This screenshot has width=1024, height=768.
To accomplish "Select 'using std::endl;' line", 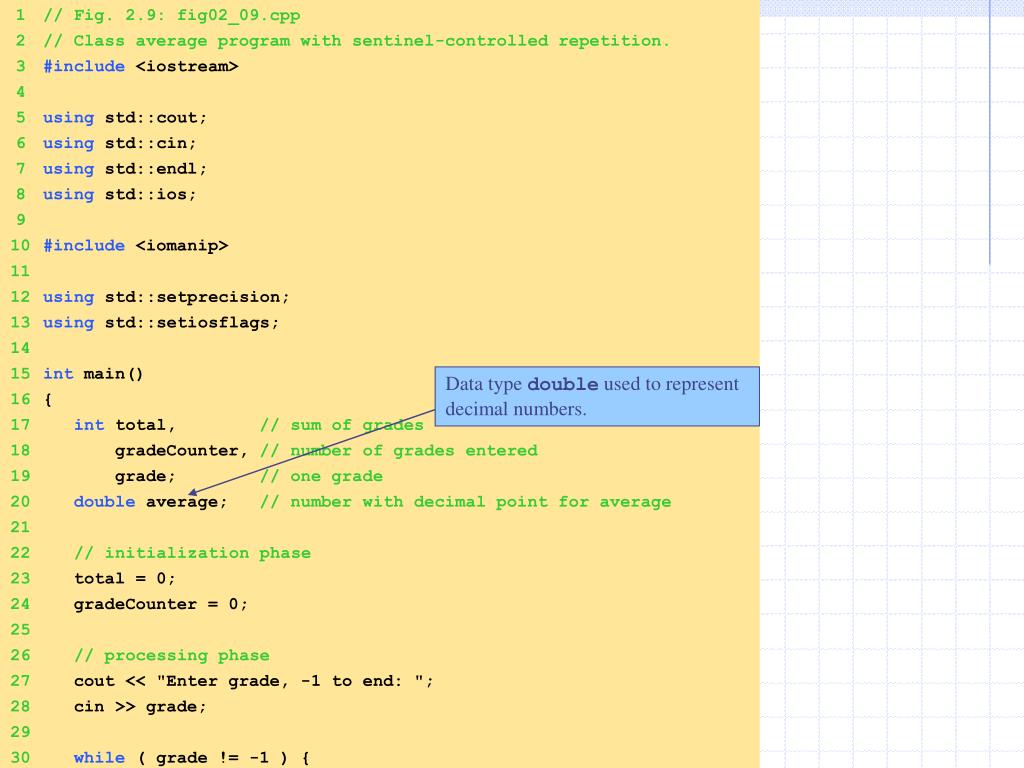I will (125, 168).
